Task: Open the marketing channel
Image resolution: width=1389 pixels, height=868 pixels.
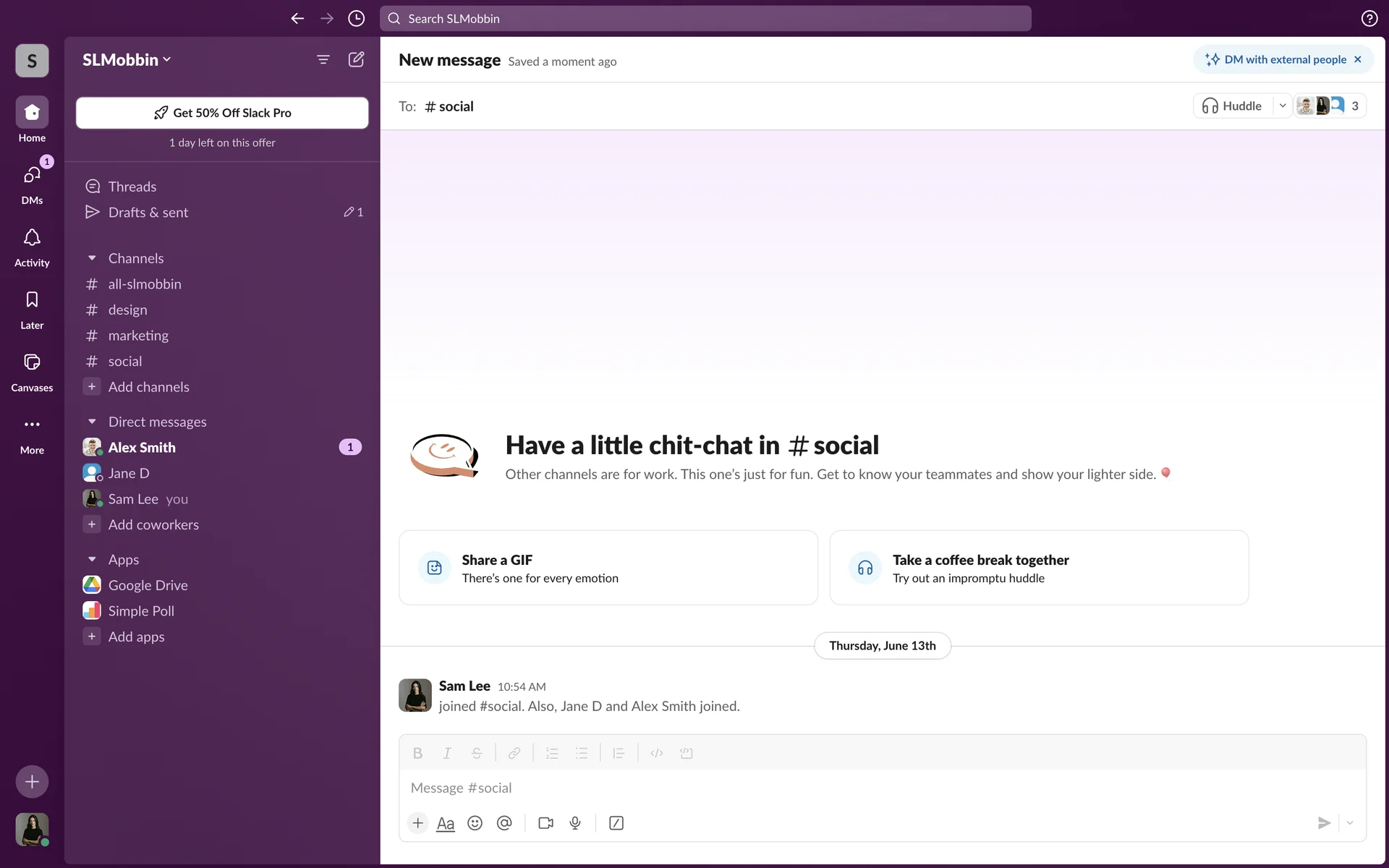Action: coord(138,336)
